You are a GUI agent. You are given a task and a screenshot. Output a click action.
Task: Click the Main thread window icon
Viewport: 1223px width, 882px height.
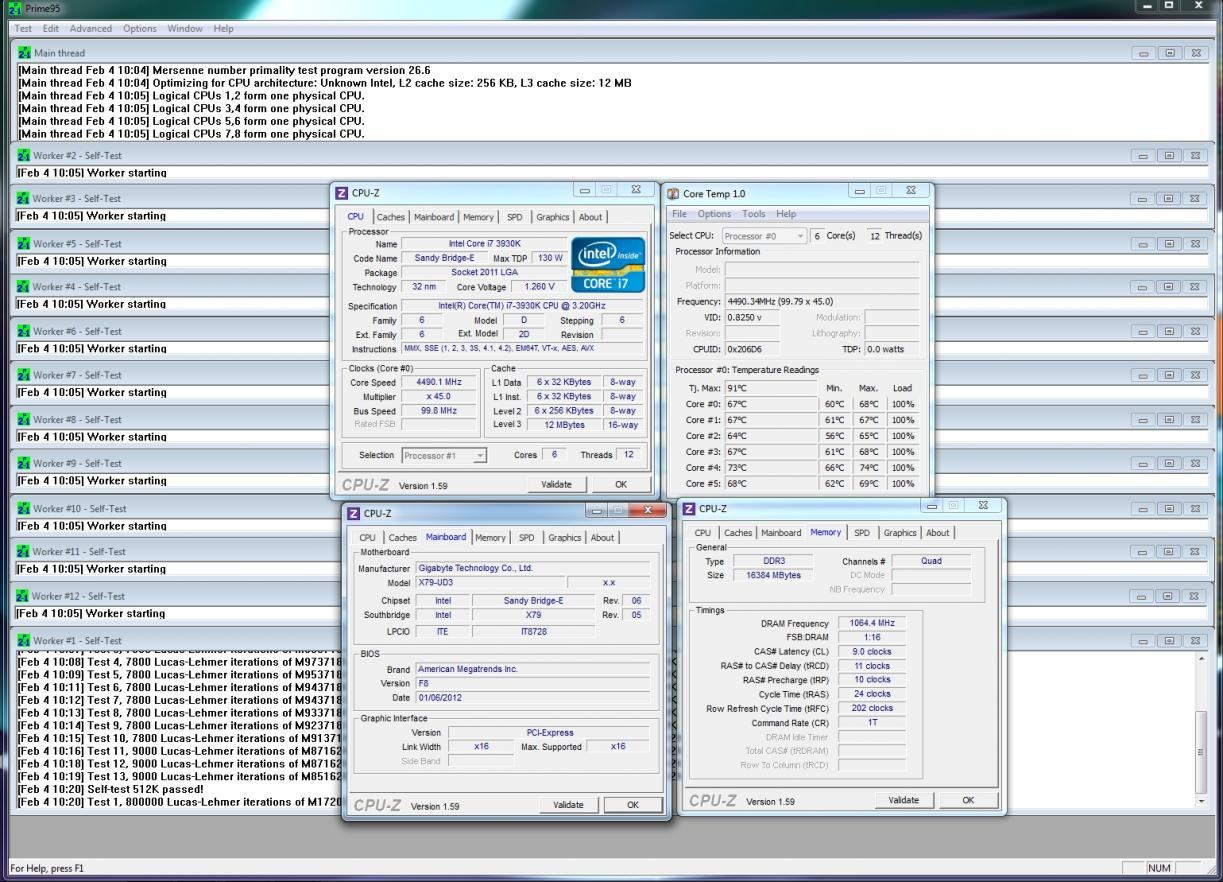coord(24,53)
